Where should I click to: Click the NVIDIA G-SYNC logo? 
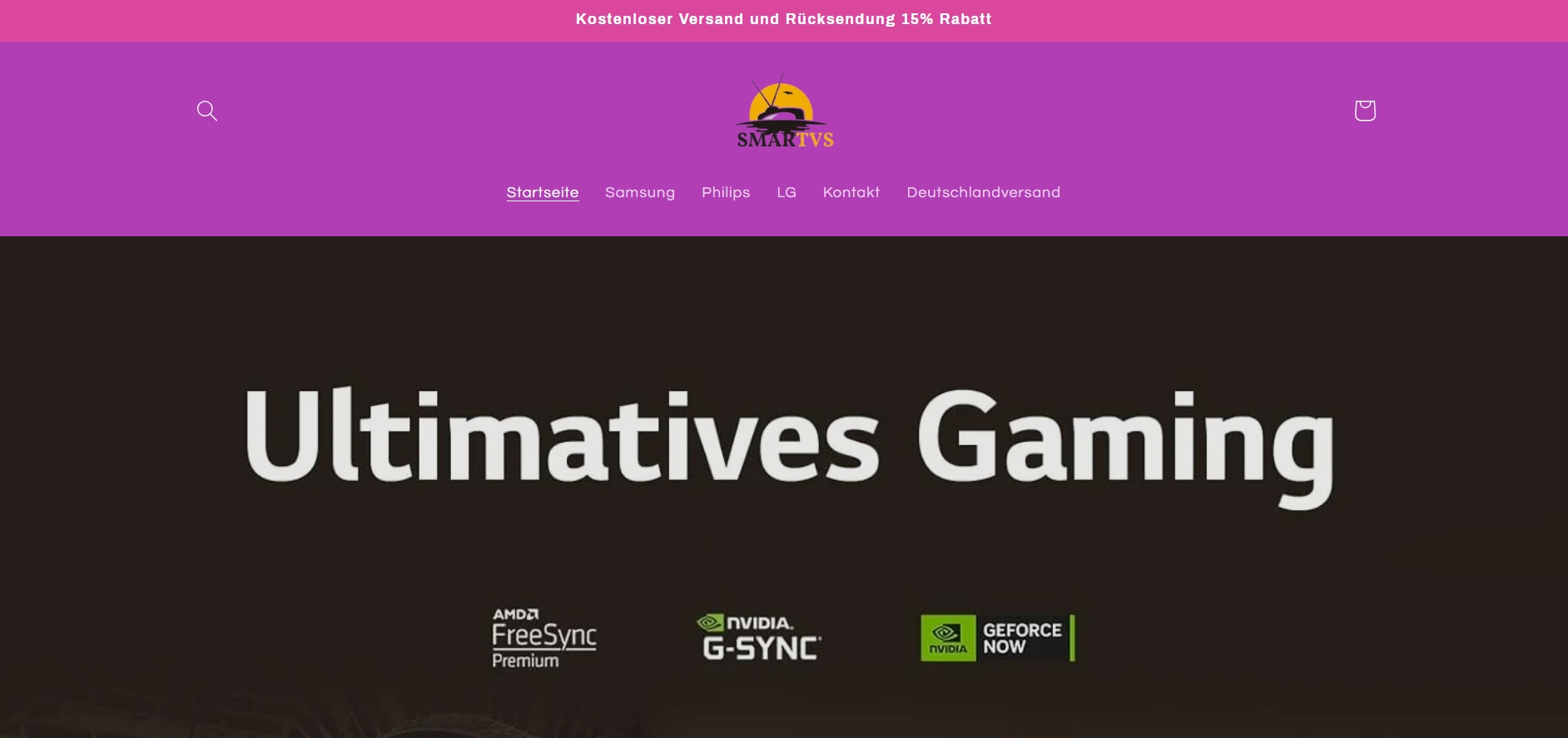coord(759,636)
